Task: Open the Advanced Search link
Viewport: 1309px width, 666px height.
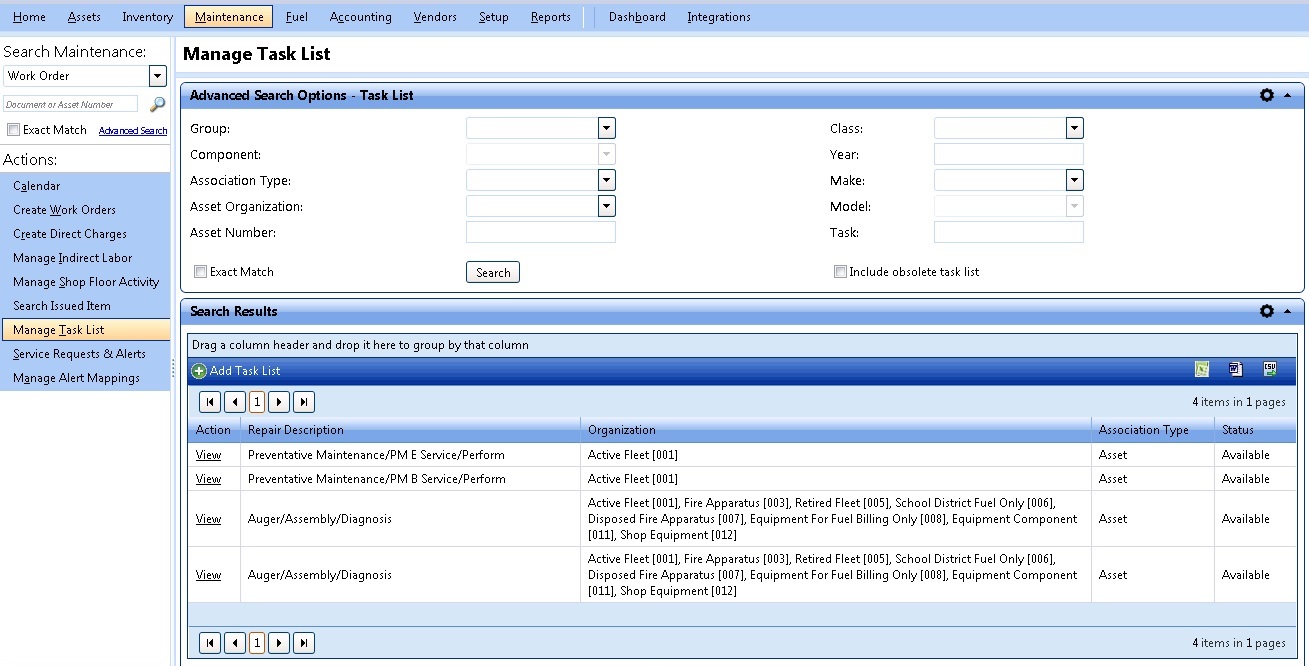Action: coord(133,131)
